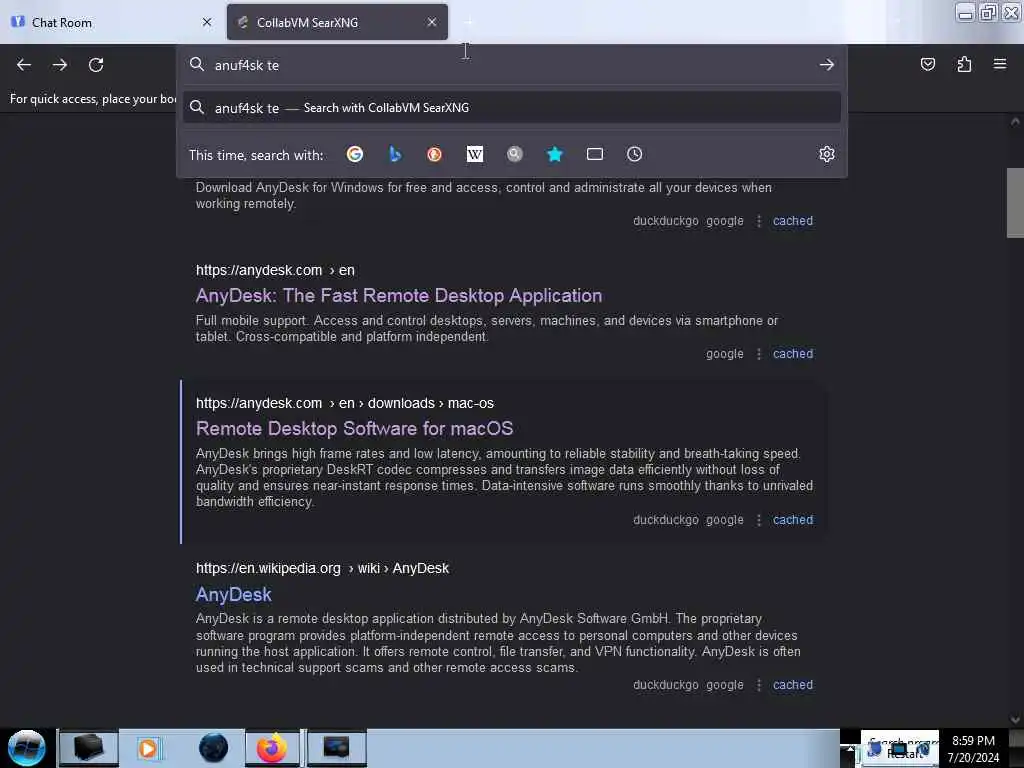Expand options dots of Download AnyDesk result
Viewport: 1024px width, 768px height.
coord(758,221)
